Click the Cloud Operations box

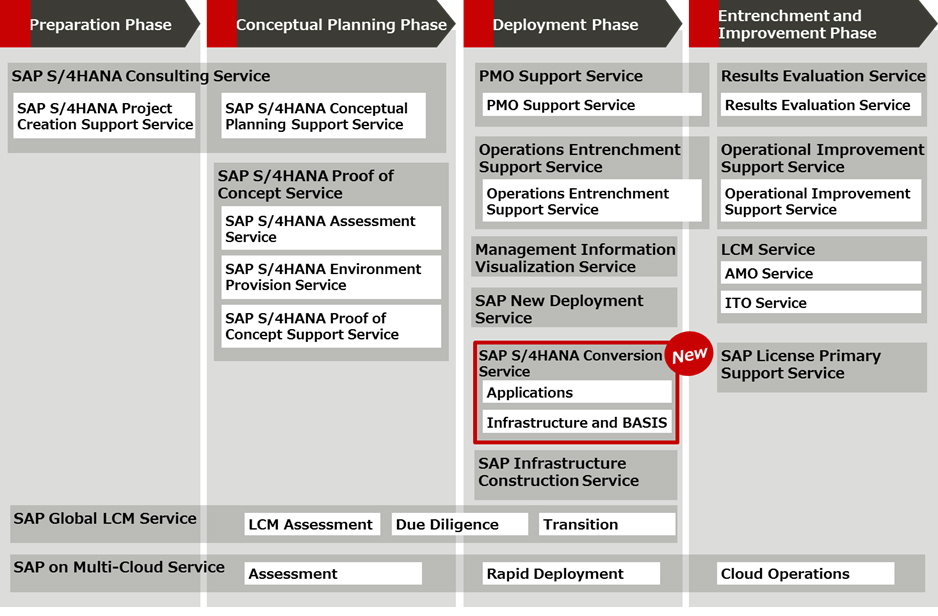click(805, 574)
